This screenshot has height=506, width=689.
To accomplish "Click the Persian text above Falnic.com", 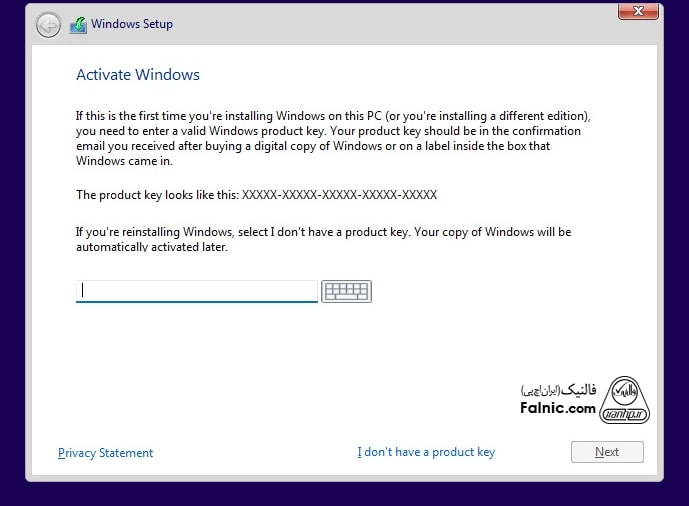I will pyautogui.click(x=560, y=389).
